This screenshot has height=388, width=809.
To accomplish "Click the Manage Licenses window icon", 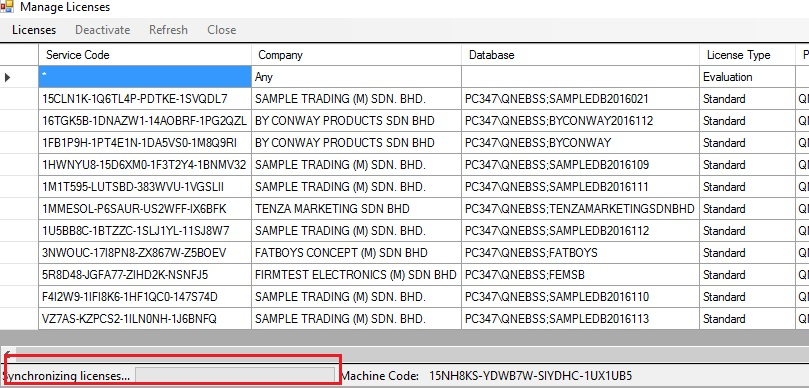I will click(6, 7).
